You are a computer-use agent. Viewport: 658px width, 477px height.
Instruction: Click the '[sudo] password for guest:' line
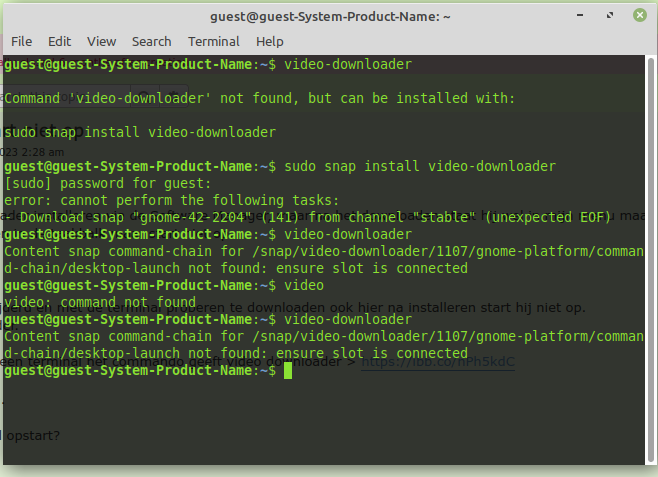(x=108, y=183)
